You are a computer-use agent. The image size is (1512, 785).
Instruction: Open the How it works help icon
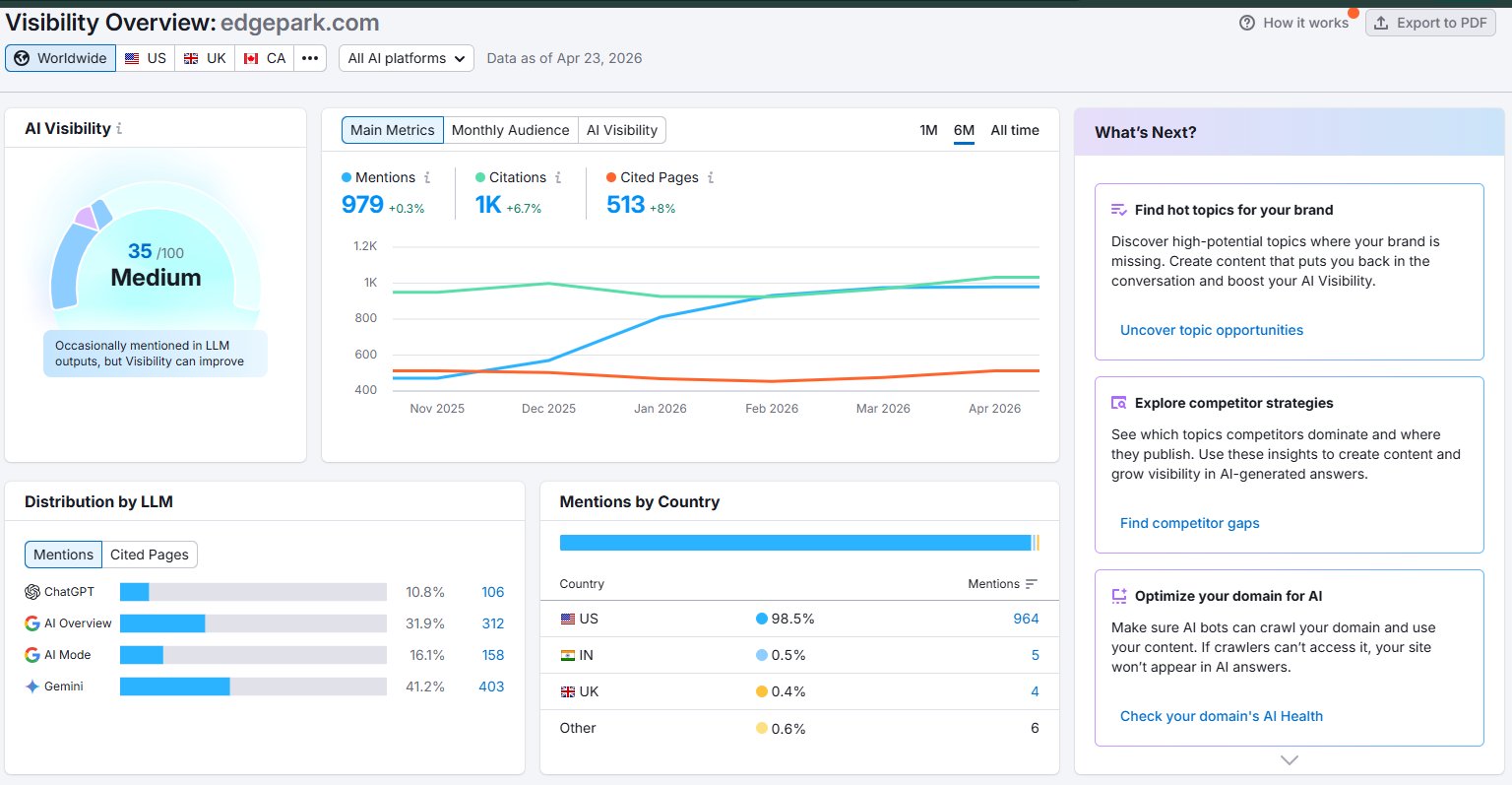(1247, 23)
